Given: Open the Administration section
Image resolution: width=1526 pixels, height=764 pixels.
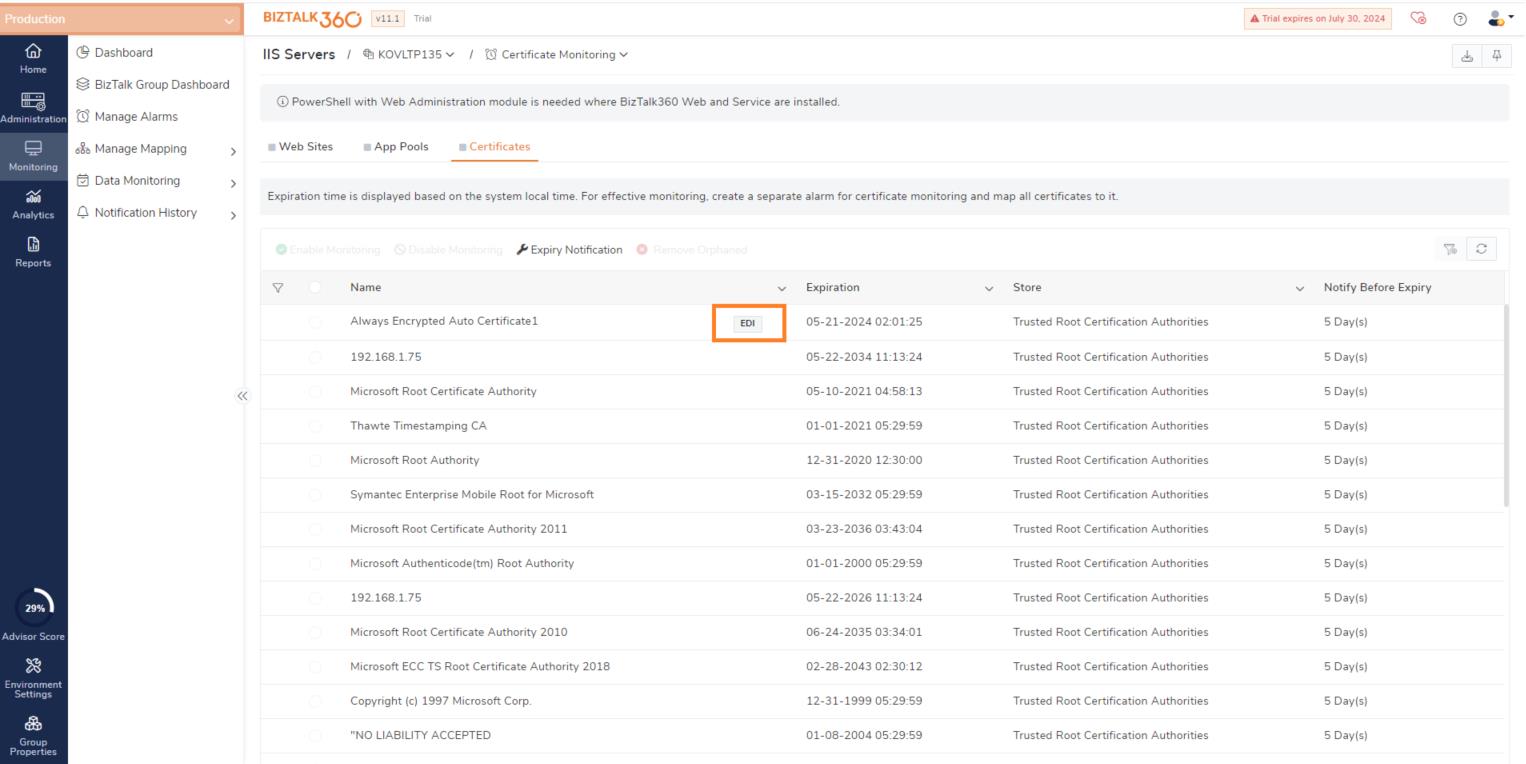Looking at the screenshot, I should click(33, 108).
